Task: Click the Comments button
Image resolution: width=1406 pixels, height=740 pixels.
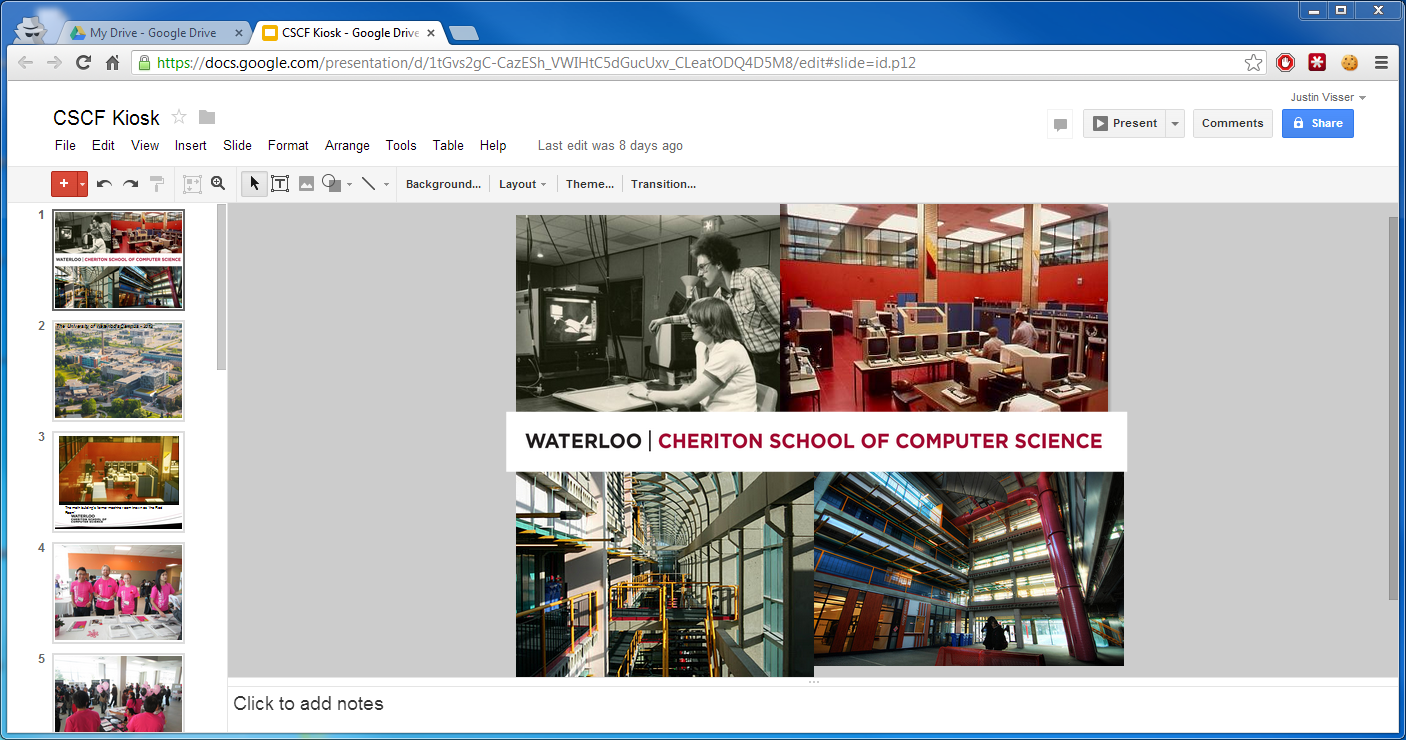Action: pyautogui.click(x=1232, y=123)
